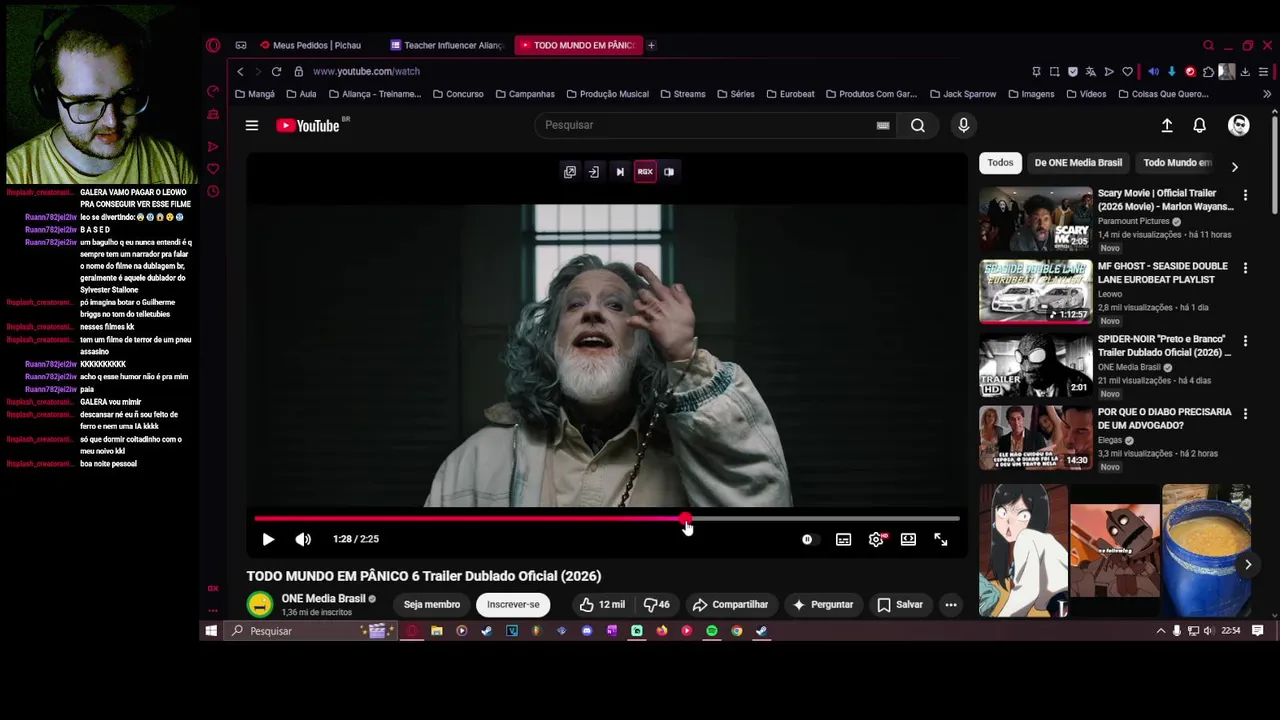Click the video progress bar scrubber

(x=686, y=519)
